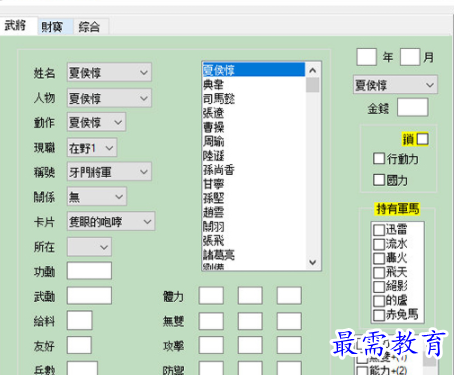Select 諸葛亮 in the officer list

tap(254, 255)
